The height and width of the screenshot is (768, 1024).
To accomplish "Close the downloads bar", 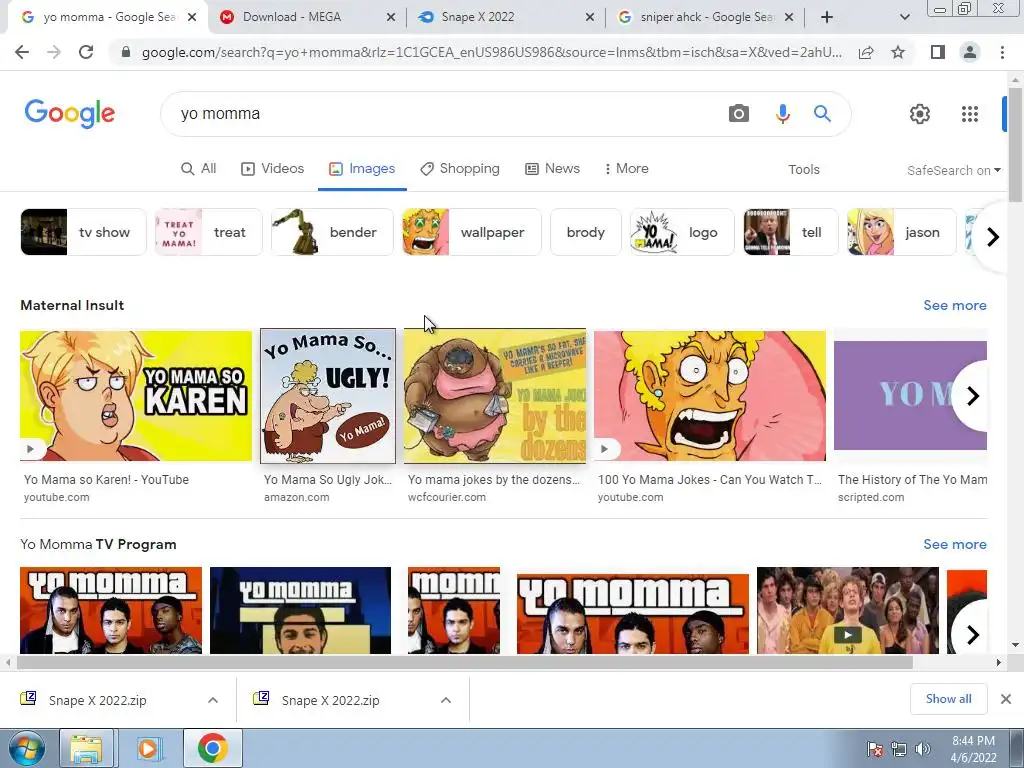I will [x=1006, y=699].
